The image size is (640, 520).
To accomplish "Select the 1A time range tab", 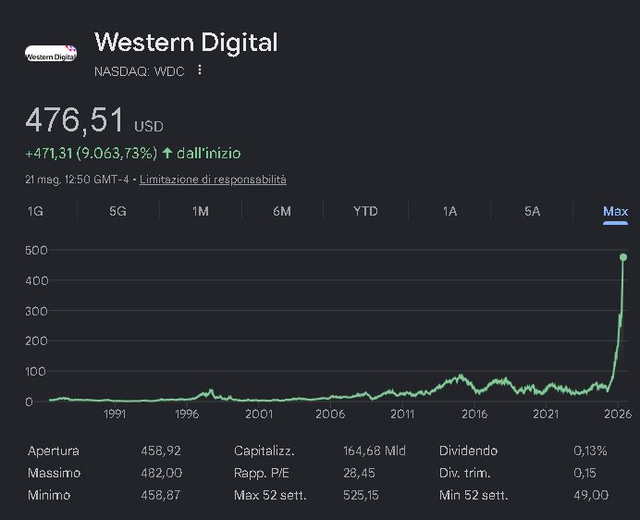I will 450,211.
